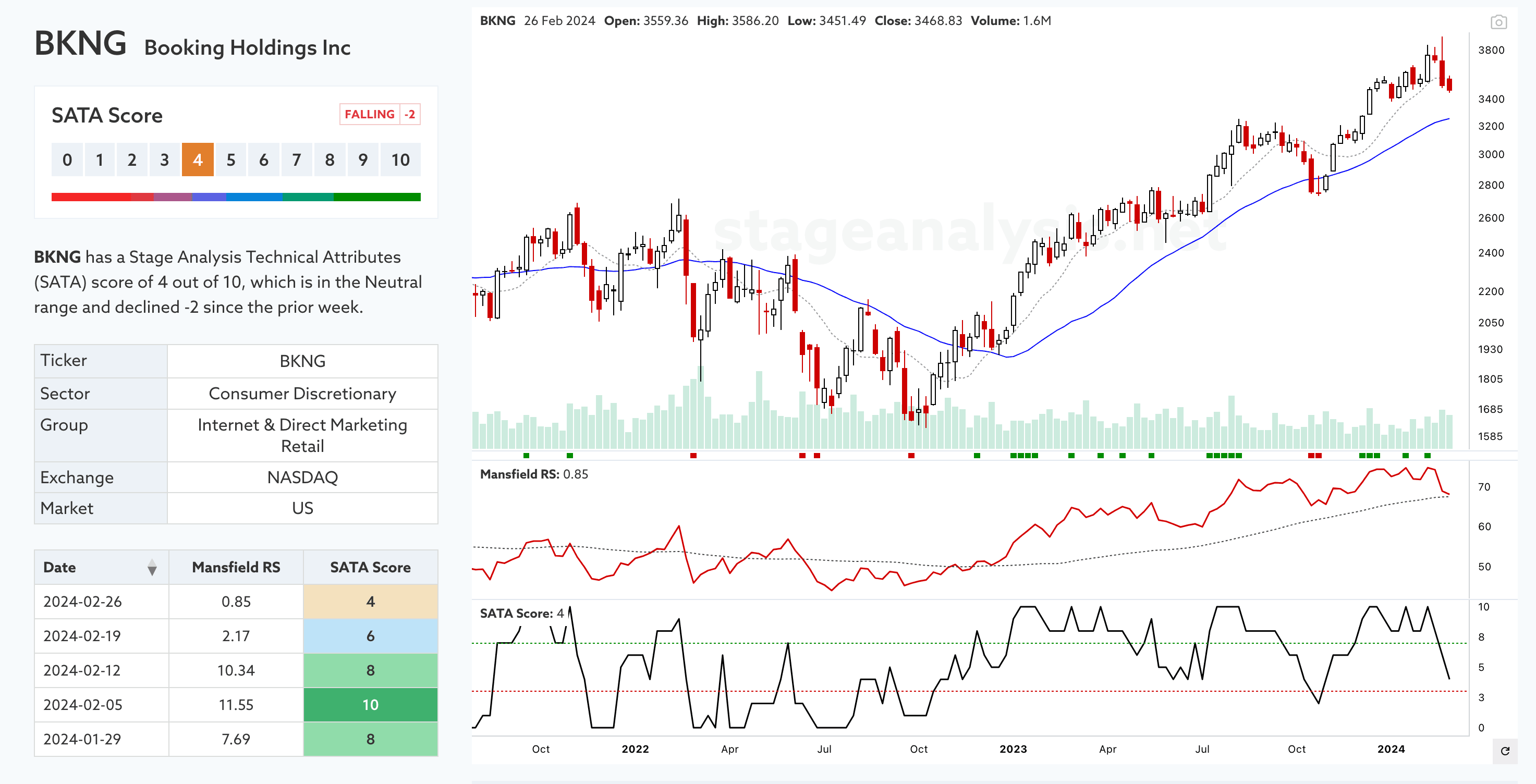The height and width of the screenshot is (784, 1536).
Task: Select SATA score box 3
Action: (x=165, y=160)
